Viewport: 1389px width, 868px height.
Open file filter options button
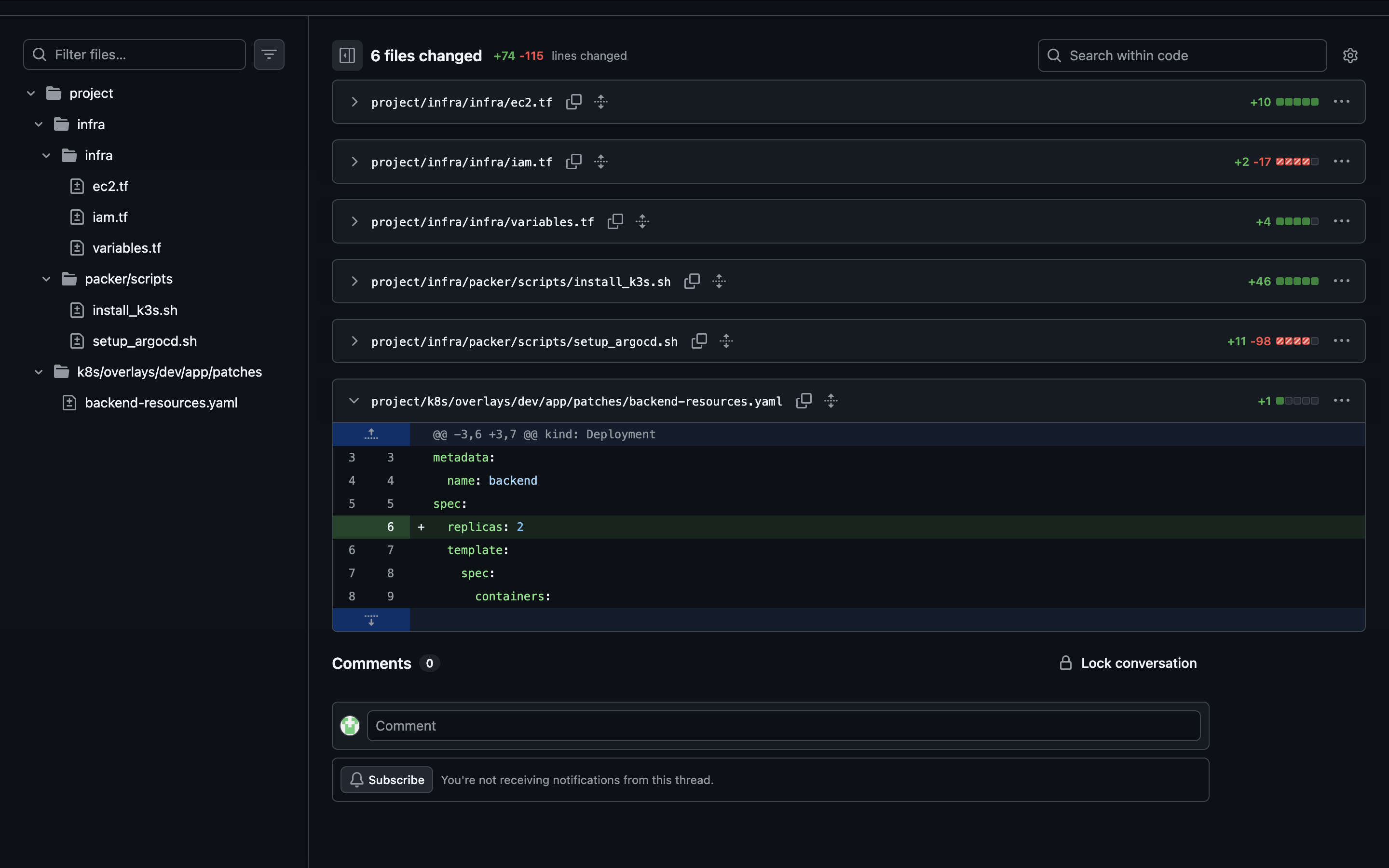pyautogui.click(x=269, y=54)
